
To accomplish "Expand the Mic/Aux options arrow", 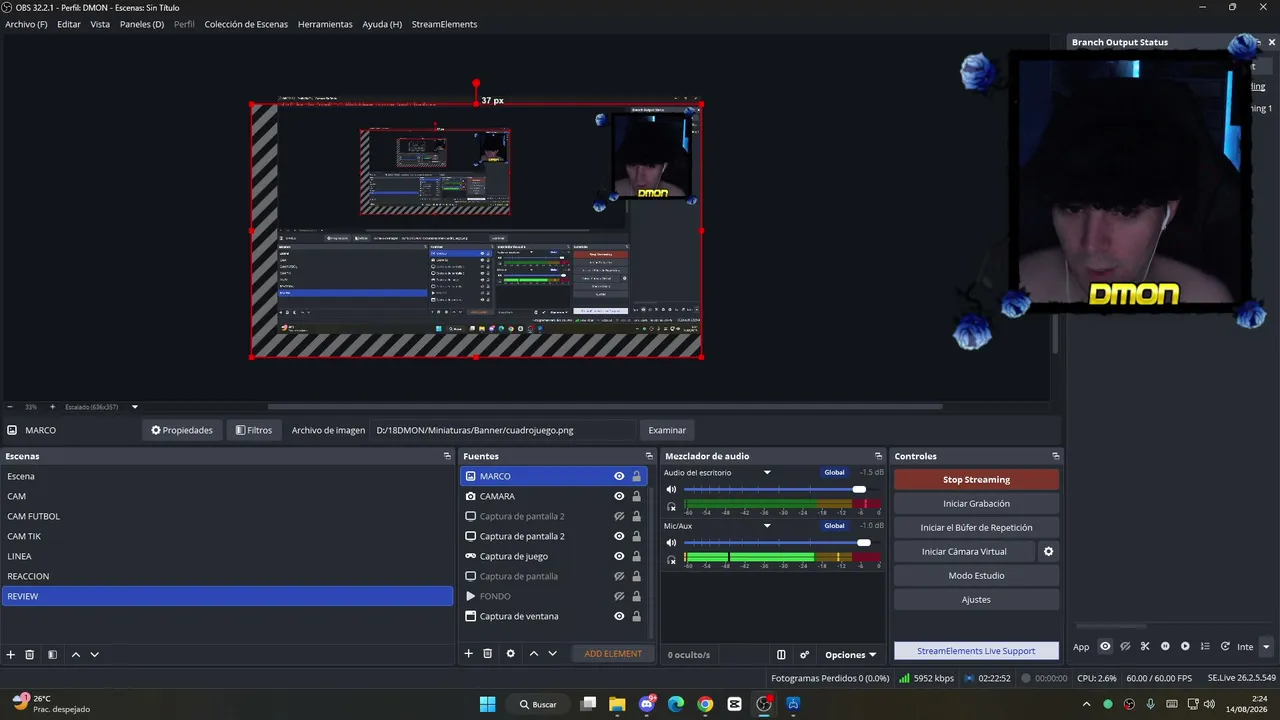I will (767, 525).
